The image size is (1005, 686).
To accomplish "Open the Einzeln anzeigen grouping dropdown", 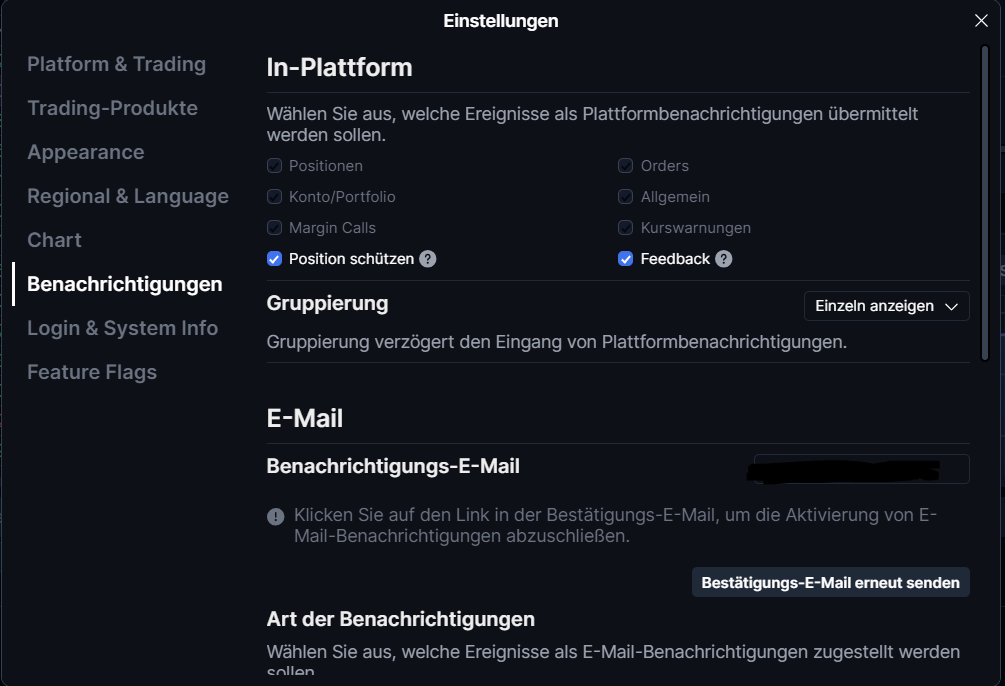I will coord(886,306).
